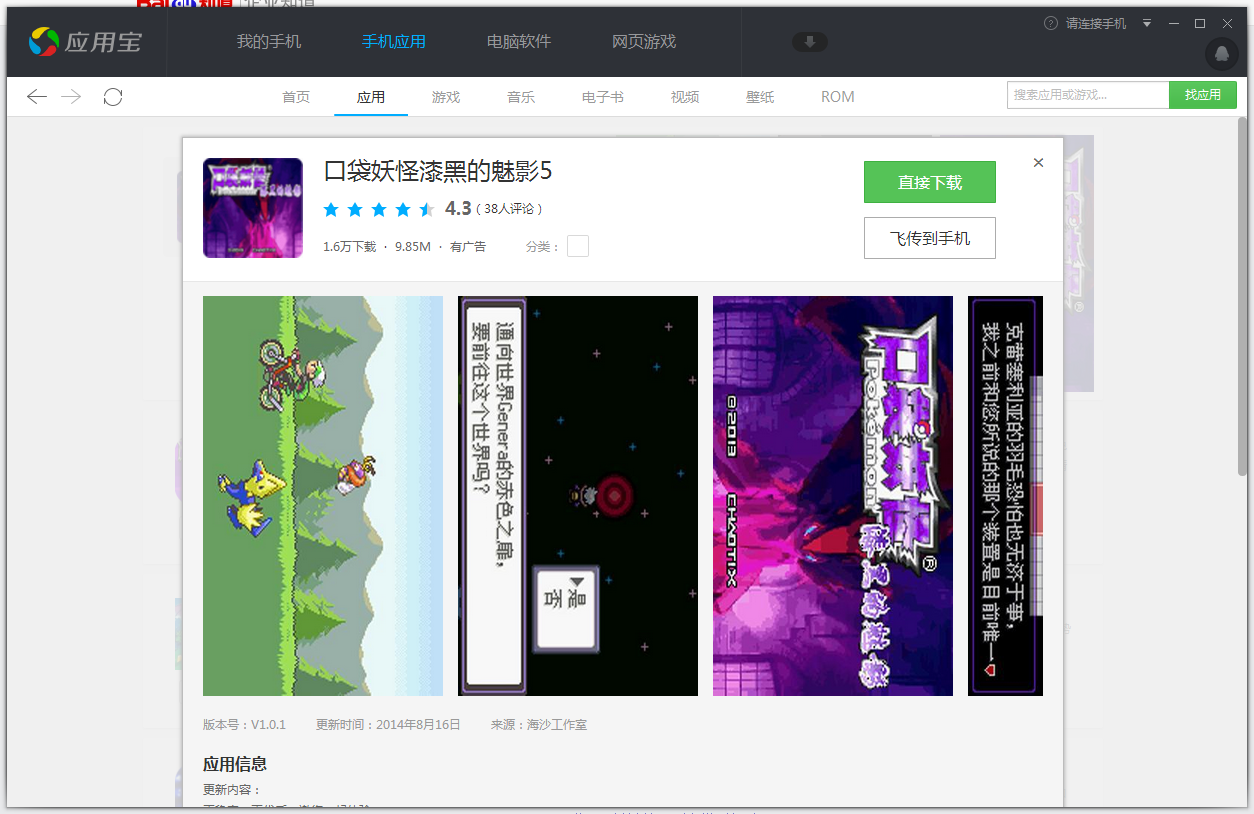Close the app detail popup
This screenshot has width=1254, height=814.
1038,162
